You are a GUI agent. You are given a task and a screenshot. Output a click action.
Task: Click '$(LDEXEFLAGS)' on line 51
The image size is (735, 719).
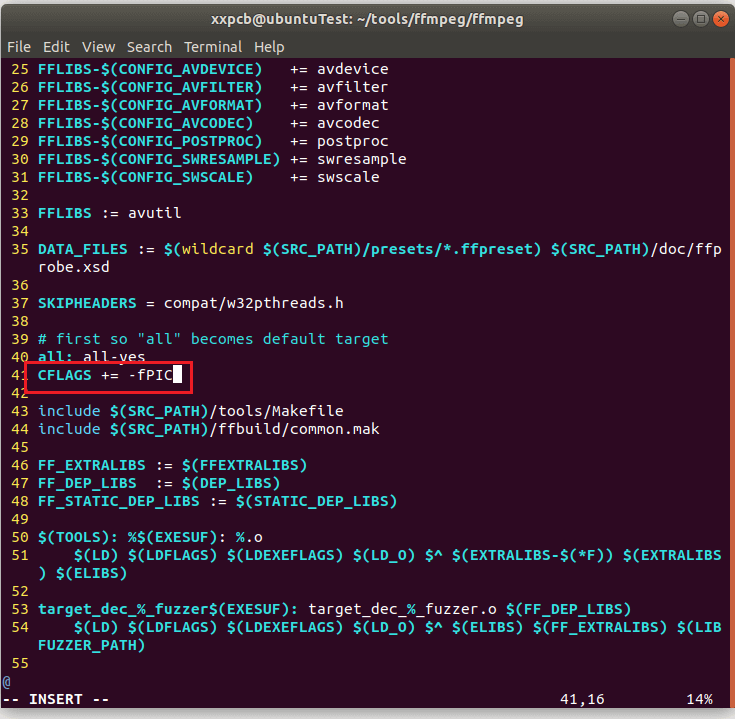point(285,555)
